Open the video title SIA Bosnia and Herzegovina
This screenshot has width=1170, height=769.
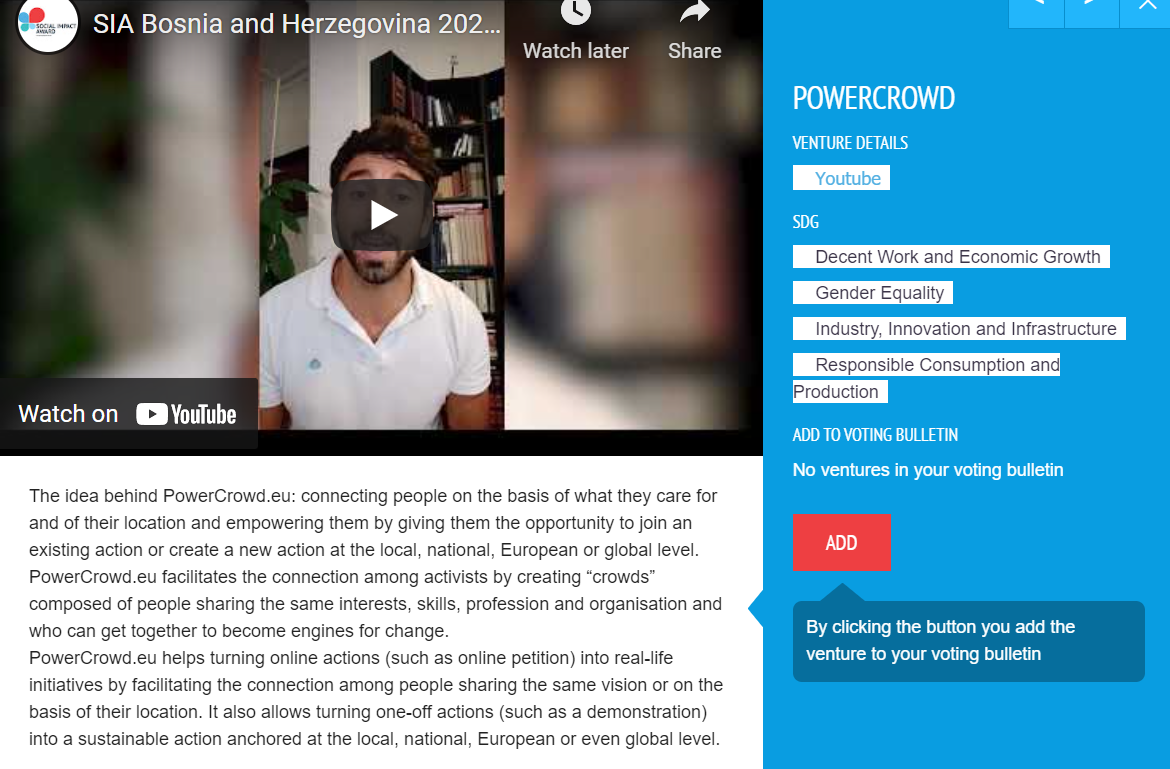point(296,24)
